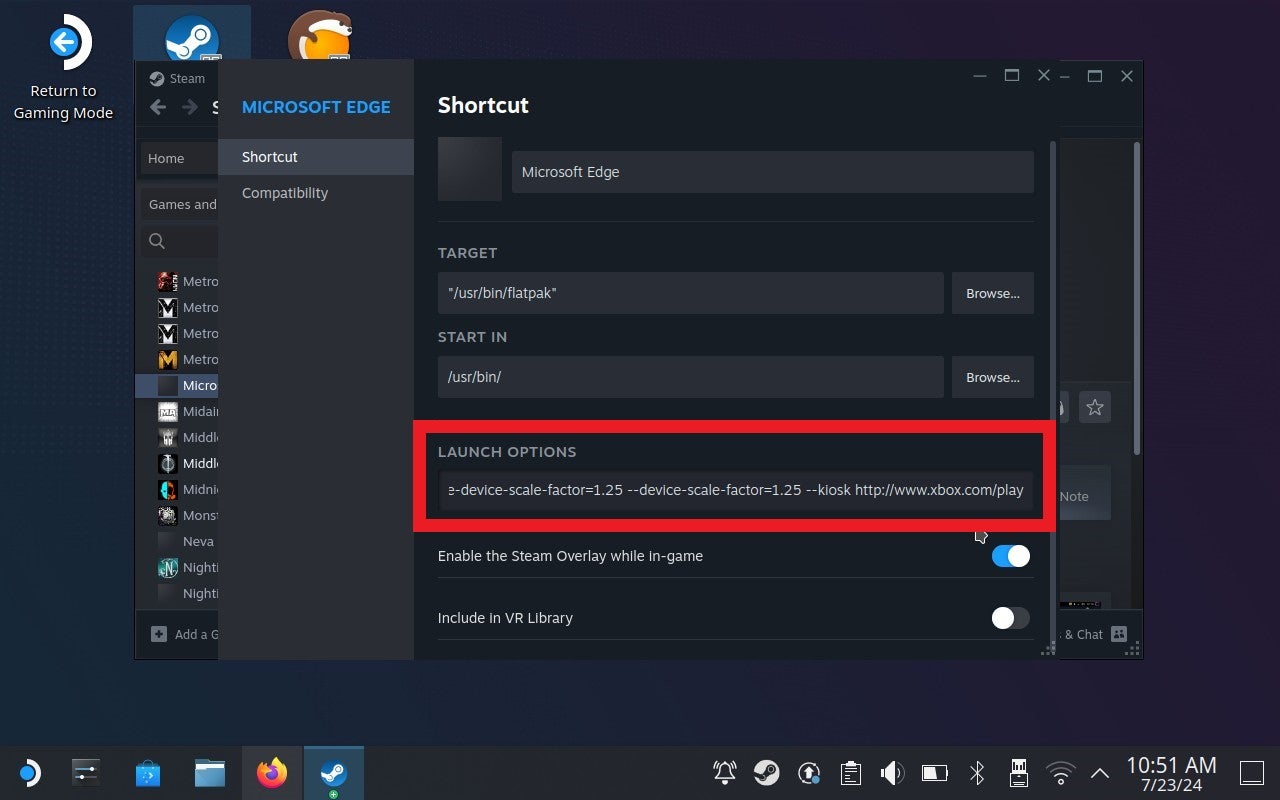Expand the hidden tray icons chevron
1280x800 pixels.
[1099, 772]
